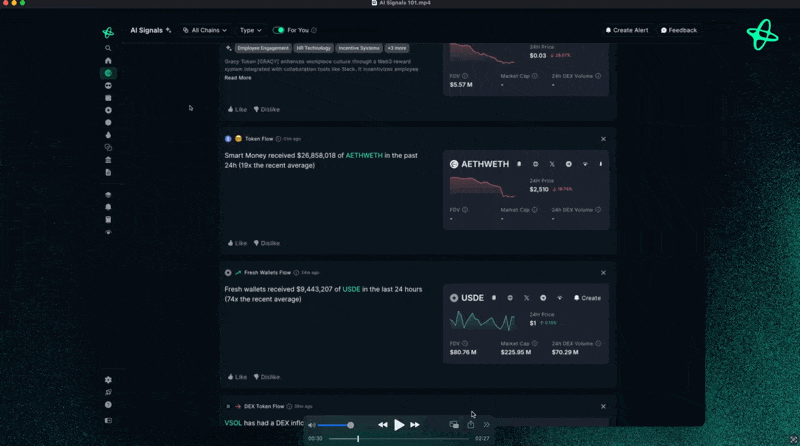Viewport: 800px width, 446px height.
Task: Go to the home icon in the sidebar
Action: [108, 61]
